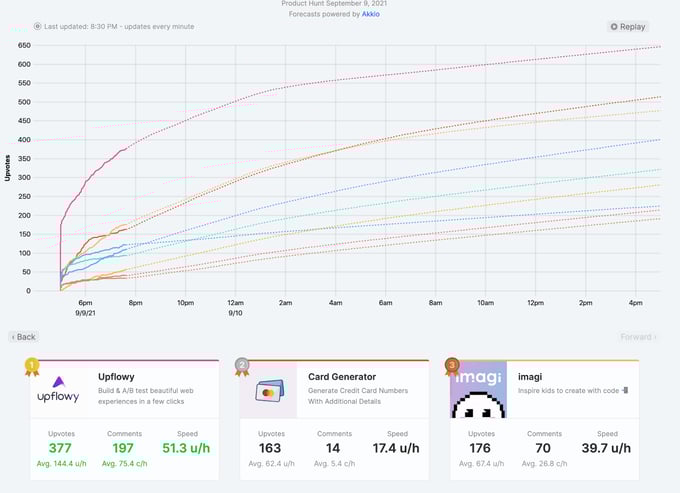Click the clock icon beside Last updated

[x=38, y=27]
